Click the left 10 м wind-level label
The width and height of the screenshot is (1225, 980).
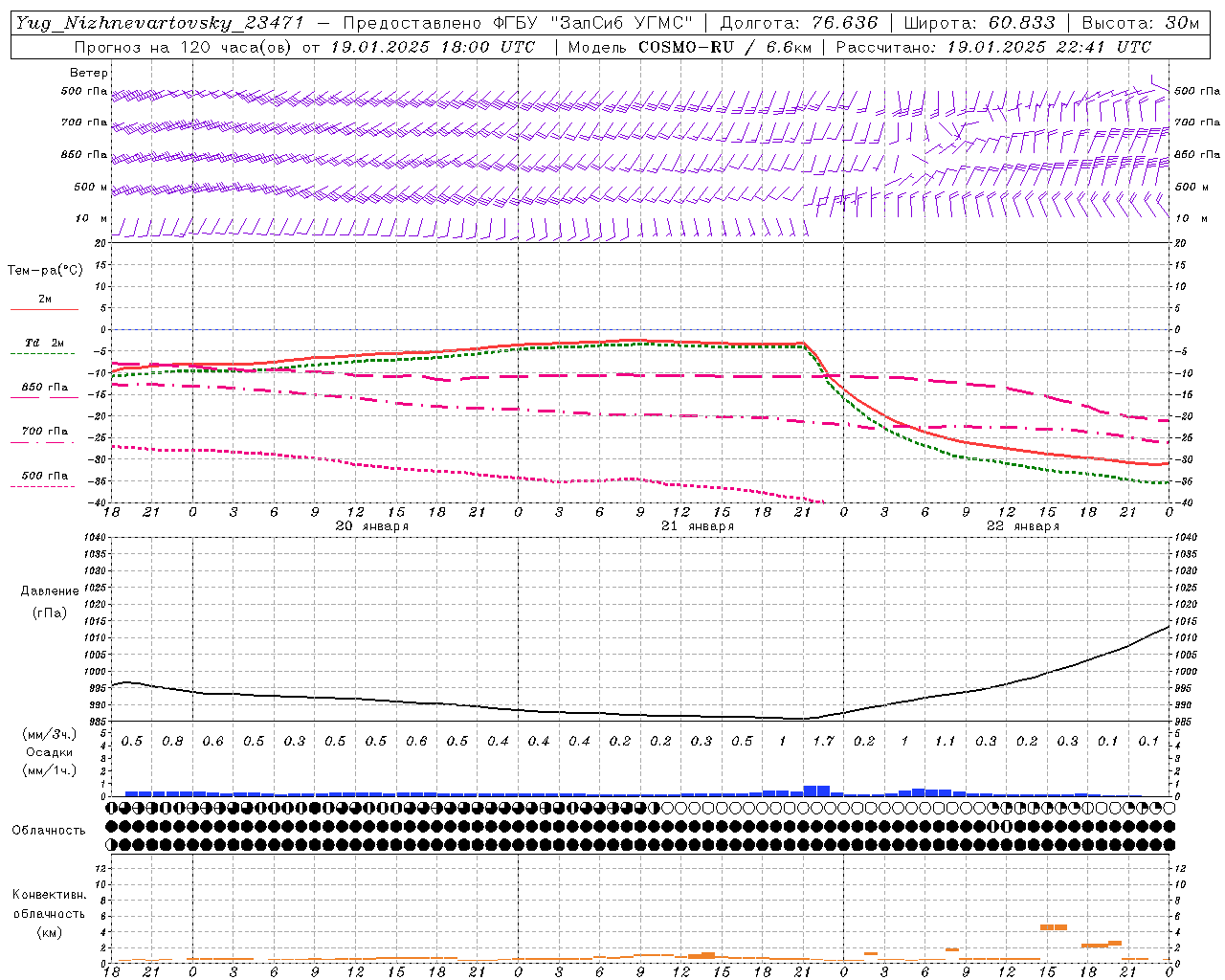(x=91, y=218)
